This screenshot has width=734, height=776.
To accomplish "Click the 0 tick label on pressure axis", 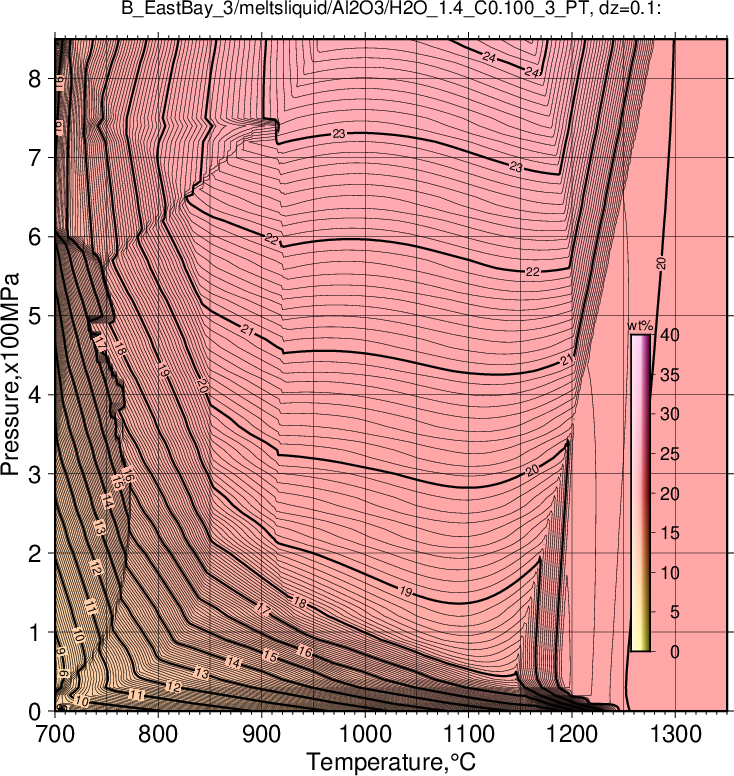I will point(35,712).
